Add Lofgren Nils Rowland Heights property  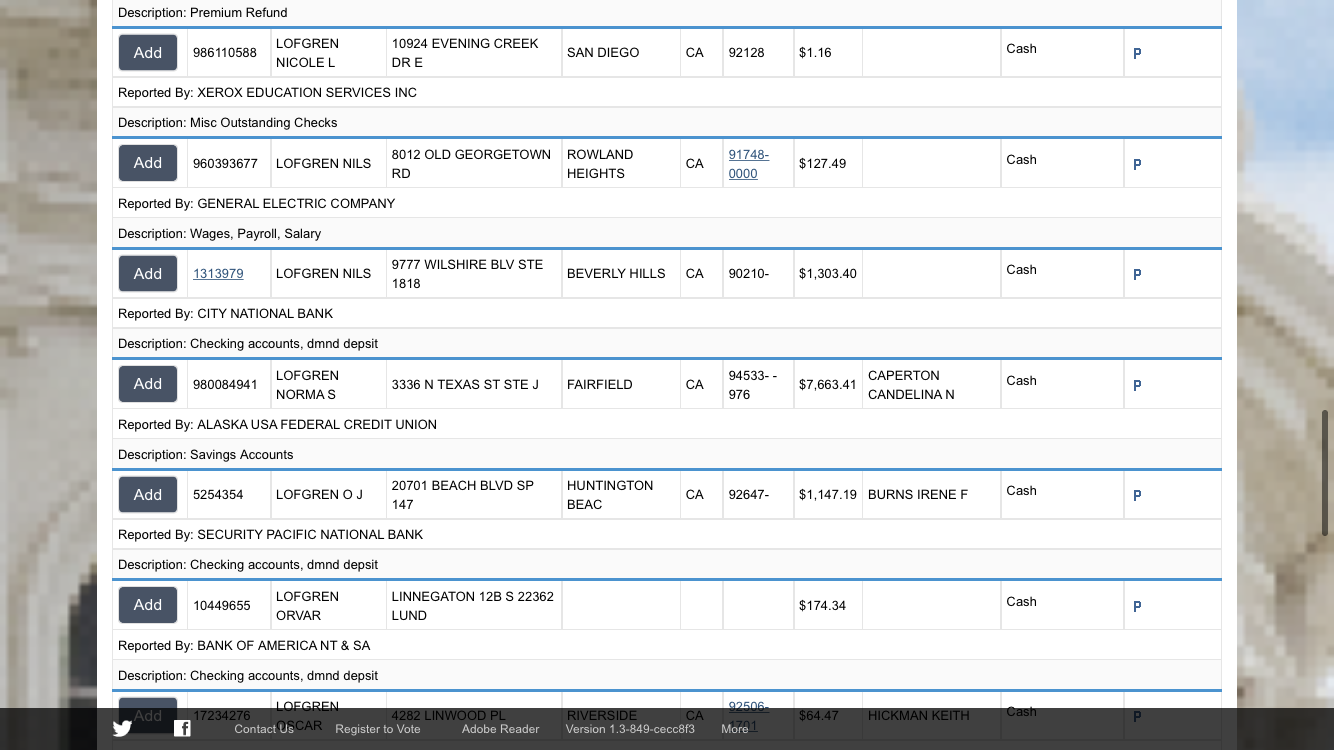pyautogui.click(x=148, y=163)
